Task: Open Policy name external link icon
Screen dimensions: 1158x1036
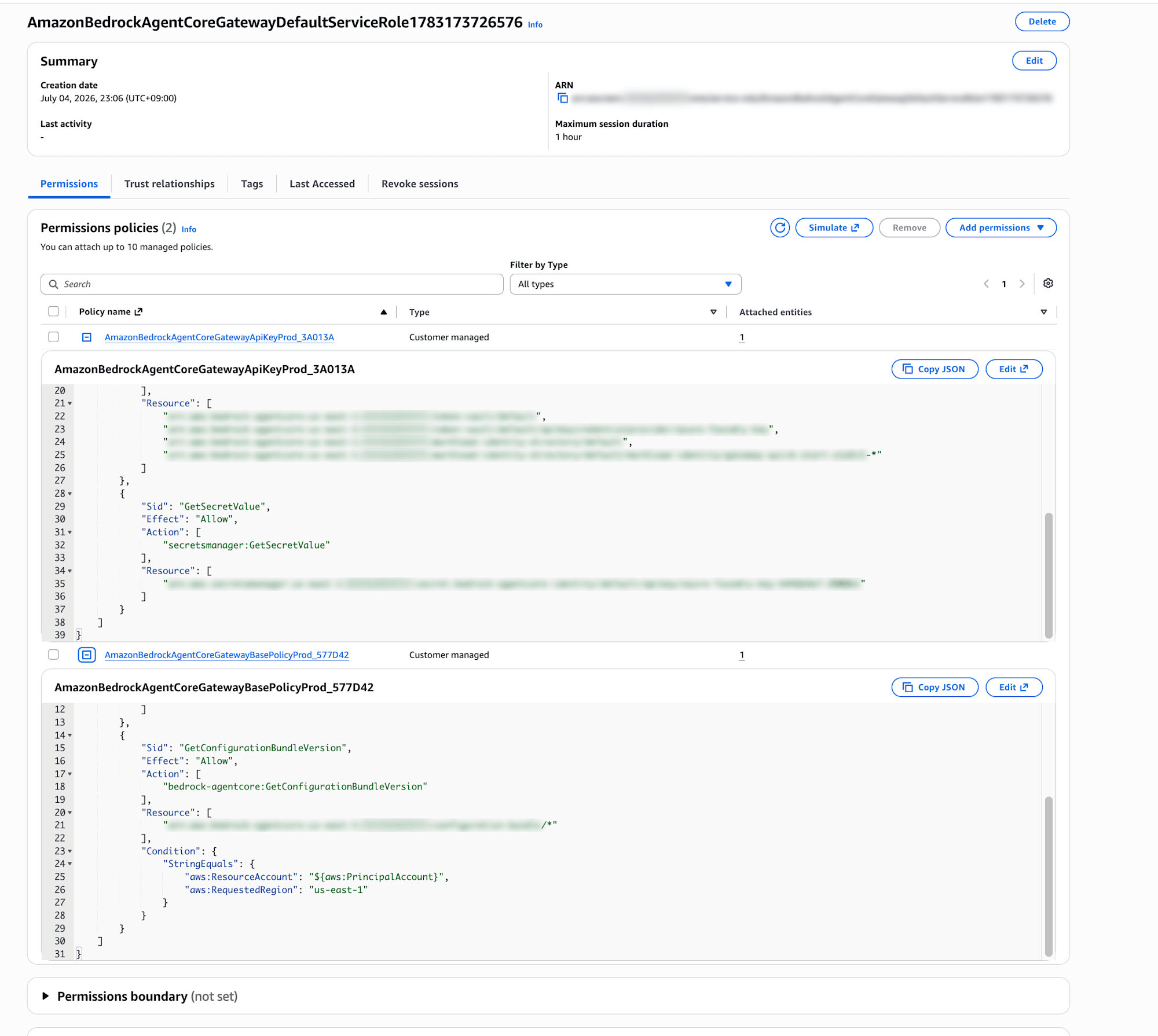Action: click(x=138, y=312)
